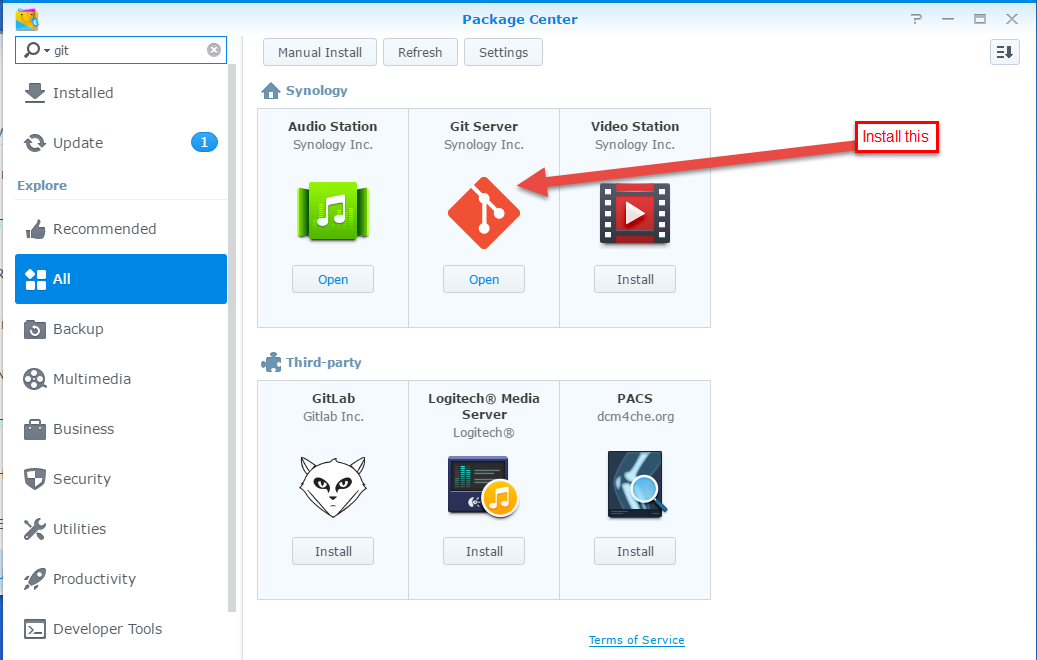Open the Installed packages section
Screen dimensions: 1037x660
coord(121,93)
